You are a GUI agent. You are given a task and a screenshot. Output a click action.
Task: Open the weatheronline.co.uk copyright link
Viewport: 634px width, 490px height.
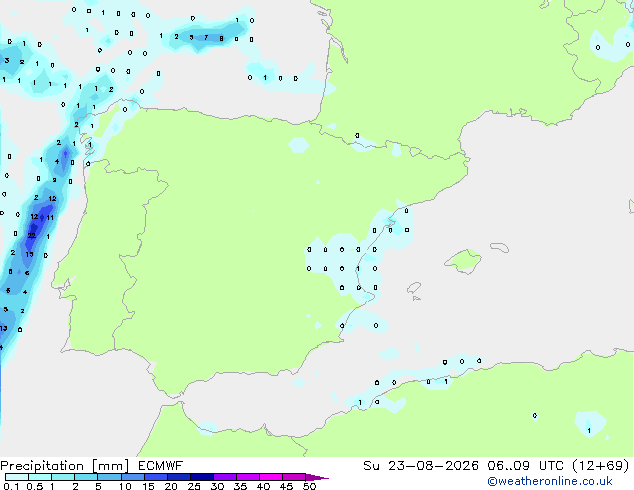[x=550, y=481]
